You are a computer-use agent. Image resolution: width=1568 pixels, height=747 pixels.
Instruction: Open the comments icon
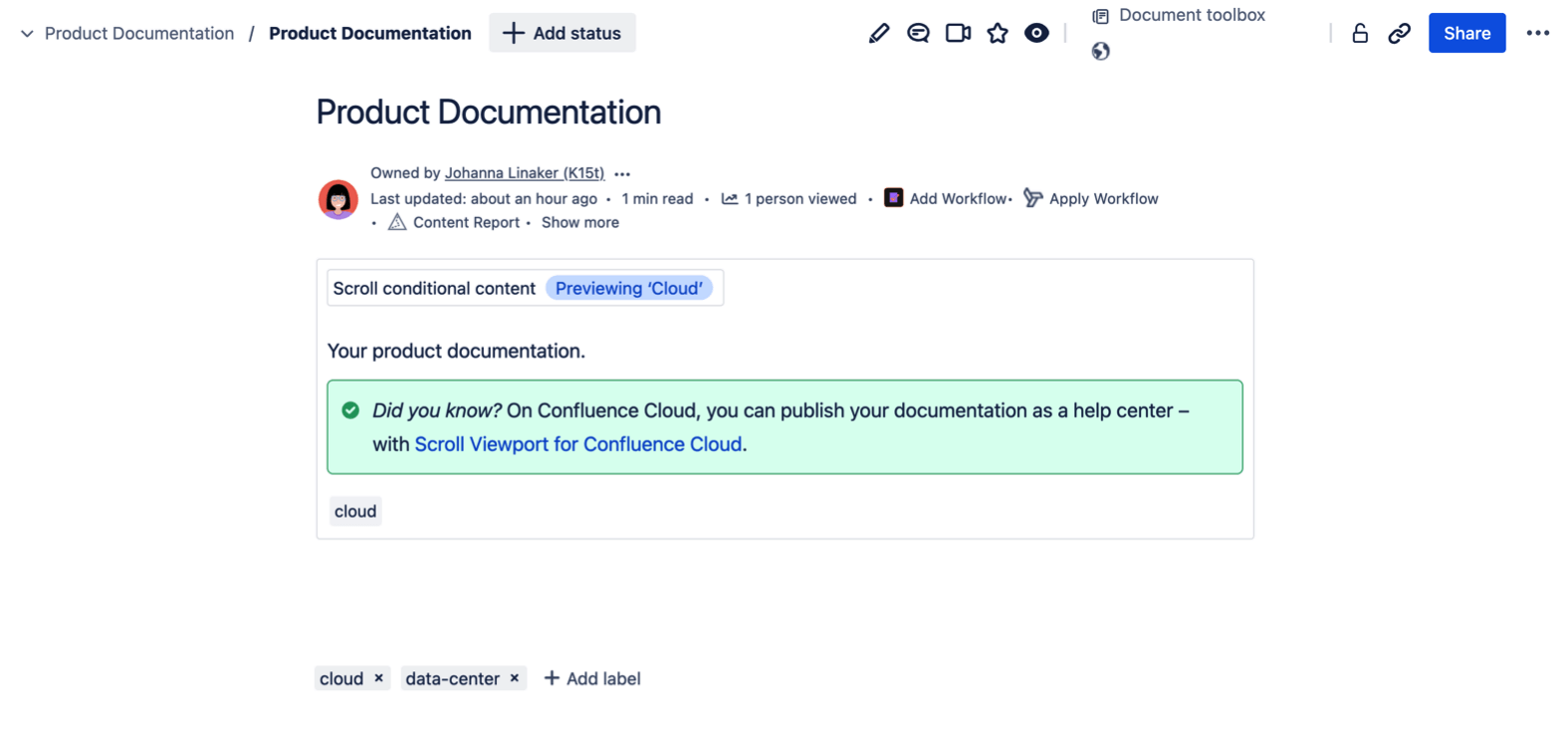click(918, 34)
